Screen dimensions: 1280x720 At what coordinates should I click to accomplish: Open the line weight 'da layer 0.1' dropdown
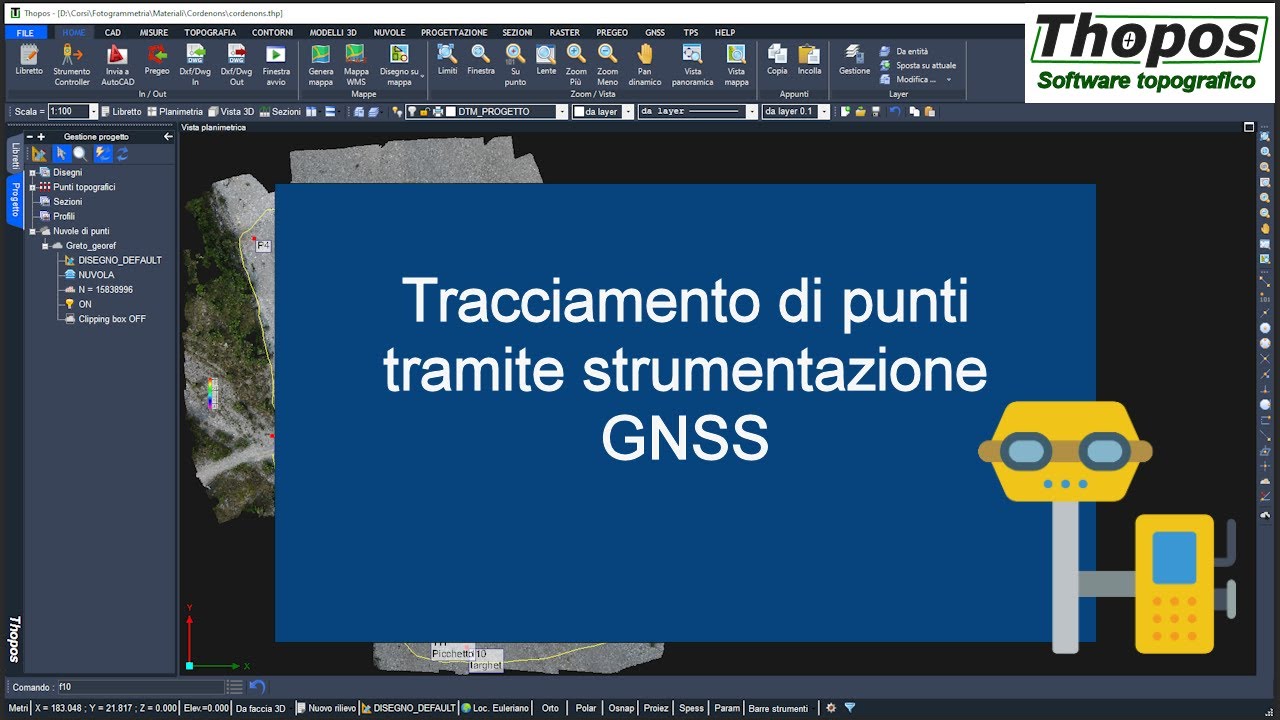pyautogui.click(x=825, y=112)
